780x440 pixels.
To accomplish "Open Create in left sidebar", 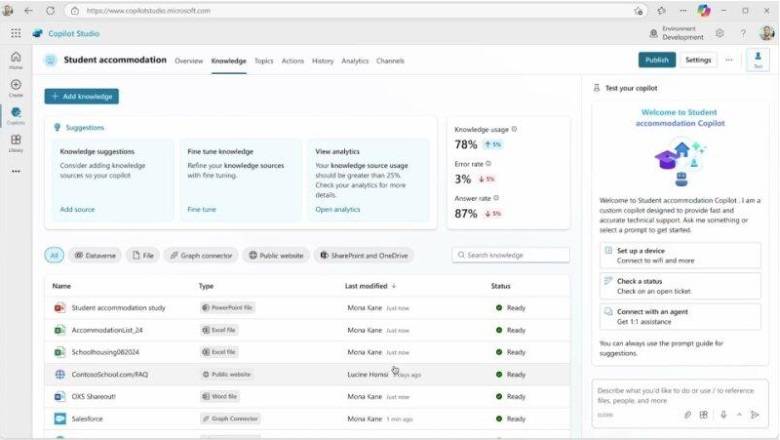I will [x=16, y=88].
